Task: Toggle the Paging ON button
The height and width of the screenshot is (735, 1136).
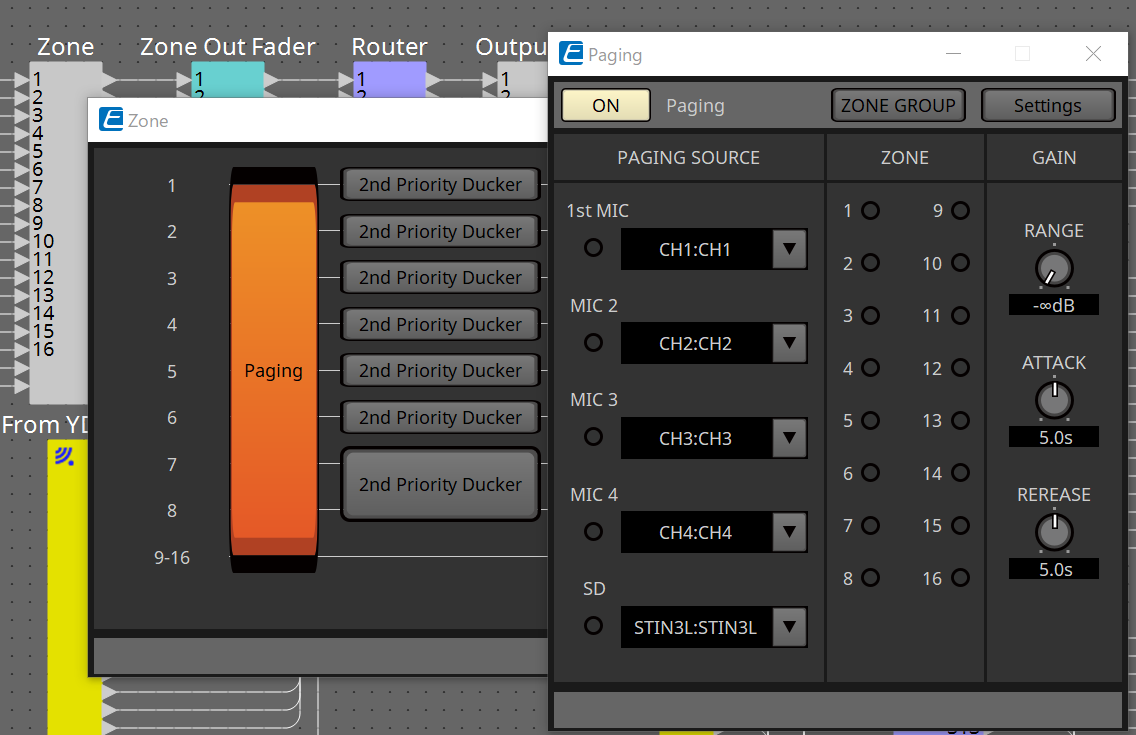Action: [606, 105]
